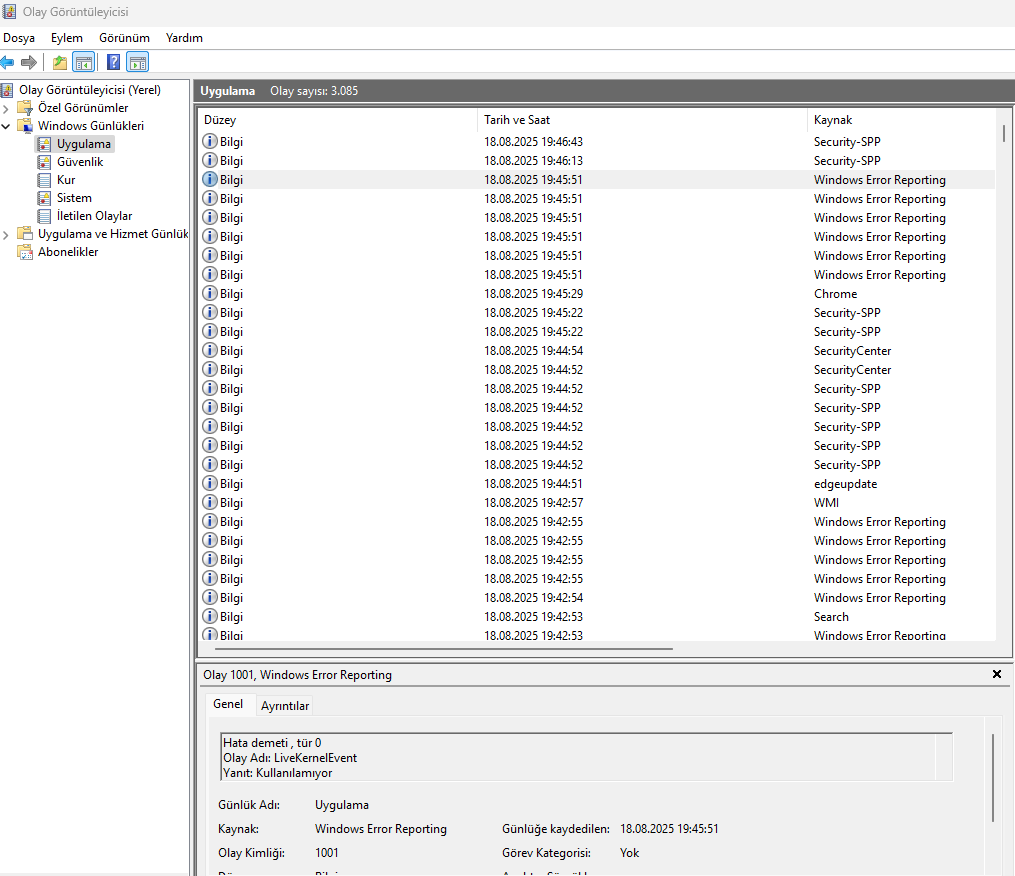1015x876 pixels.
Task: Open the Görünüm menu
Action: (124, 38)
